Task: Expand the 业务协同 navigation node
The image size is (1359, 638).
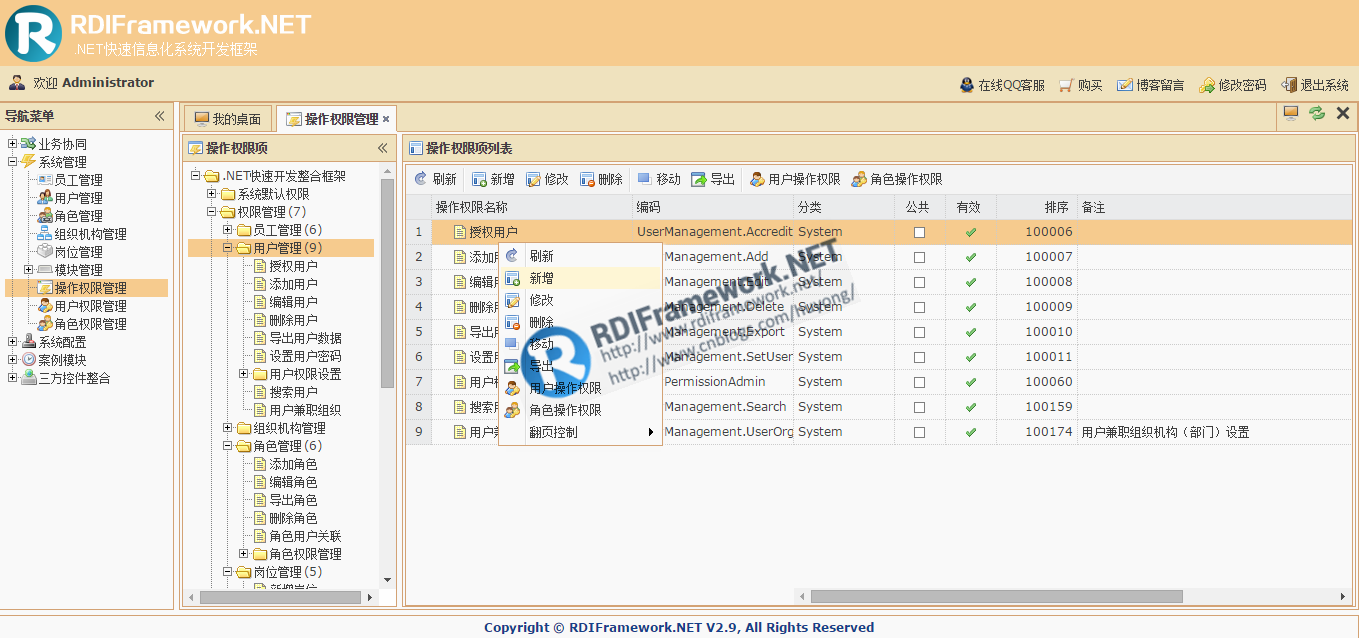Action: pyautogui.click(x=12, y=144)
